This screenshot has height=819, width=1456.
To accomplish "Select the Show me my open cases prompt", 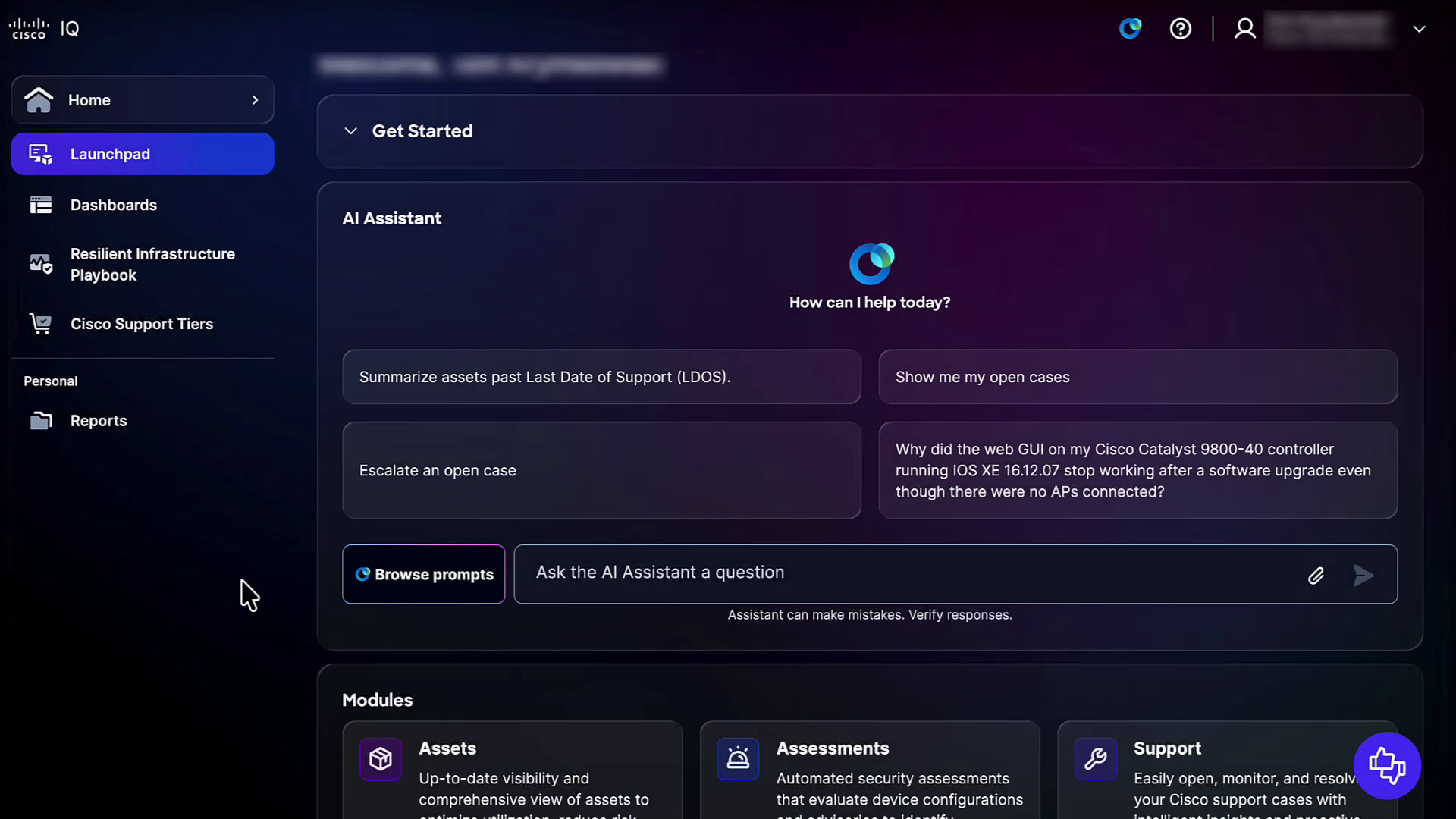I will (1137, 377).
